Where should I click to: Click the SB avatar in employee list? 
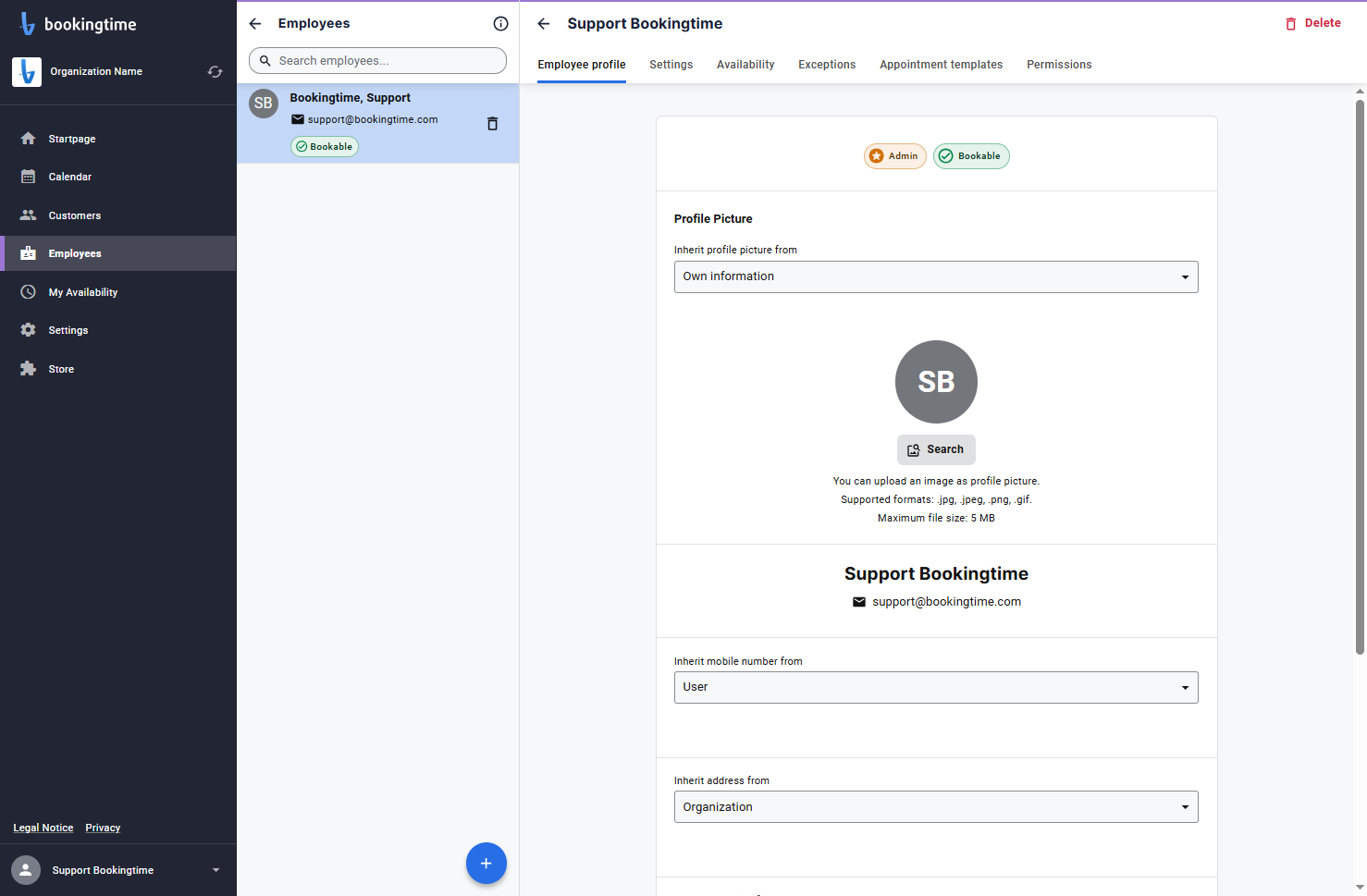(x=264, y=104)
